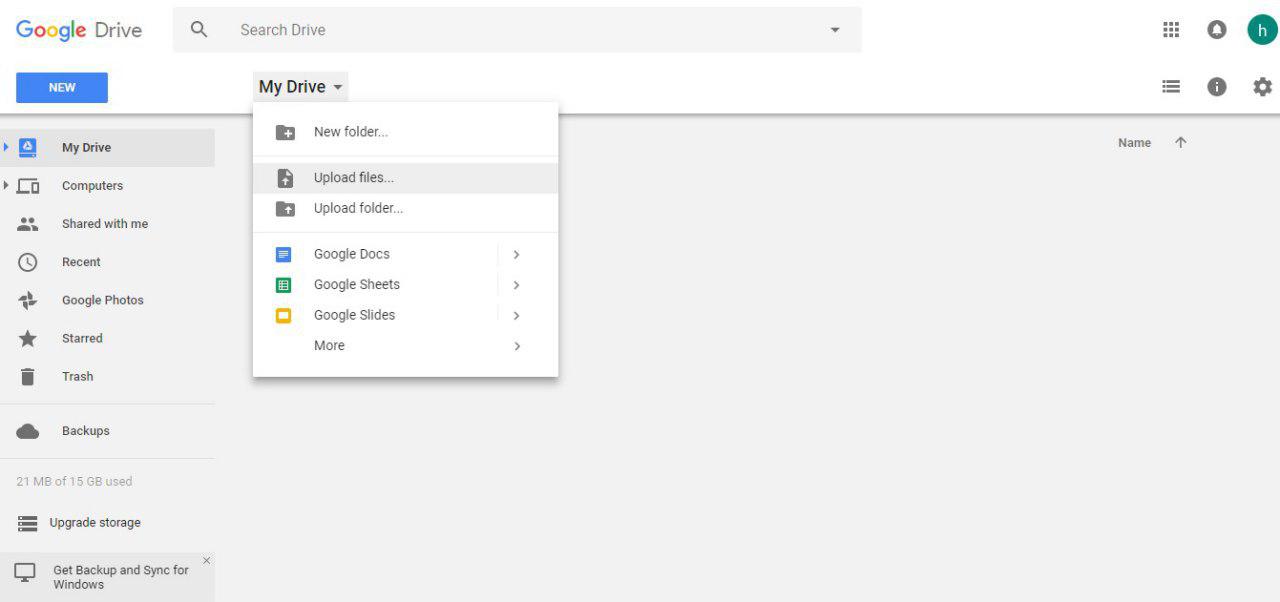Click the Backups cloud icon
Screen dimensions: 1280x602
point(28,431)
